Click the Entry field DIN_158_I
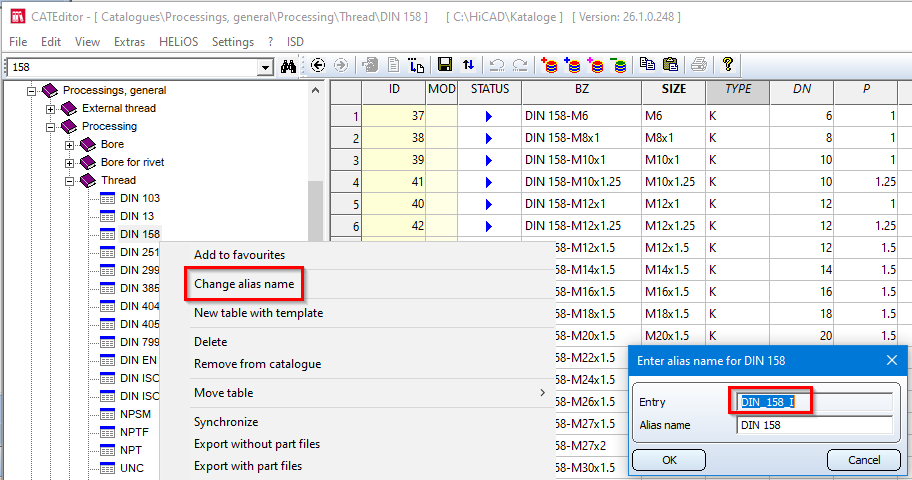 click(x=814, y=402)
